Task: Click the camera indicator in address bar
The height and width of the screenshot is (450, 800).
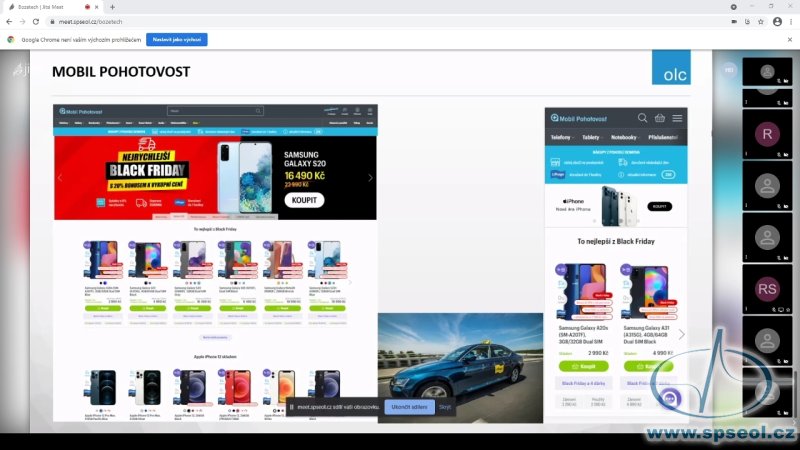Action: (x=734, y=22)
